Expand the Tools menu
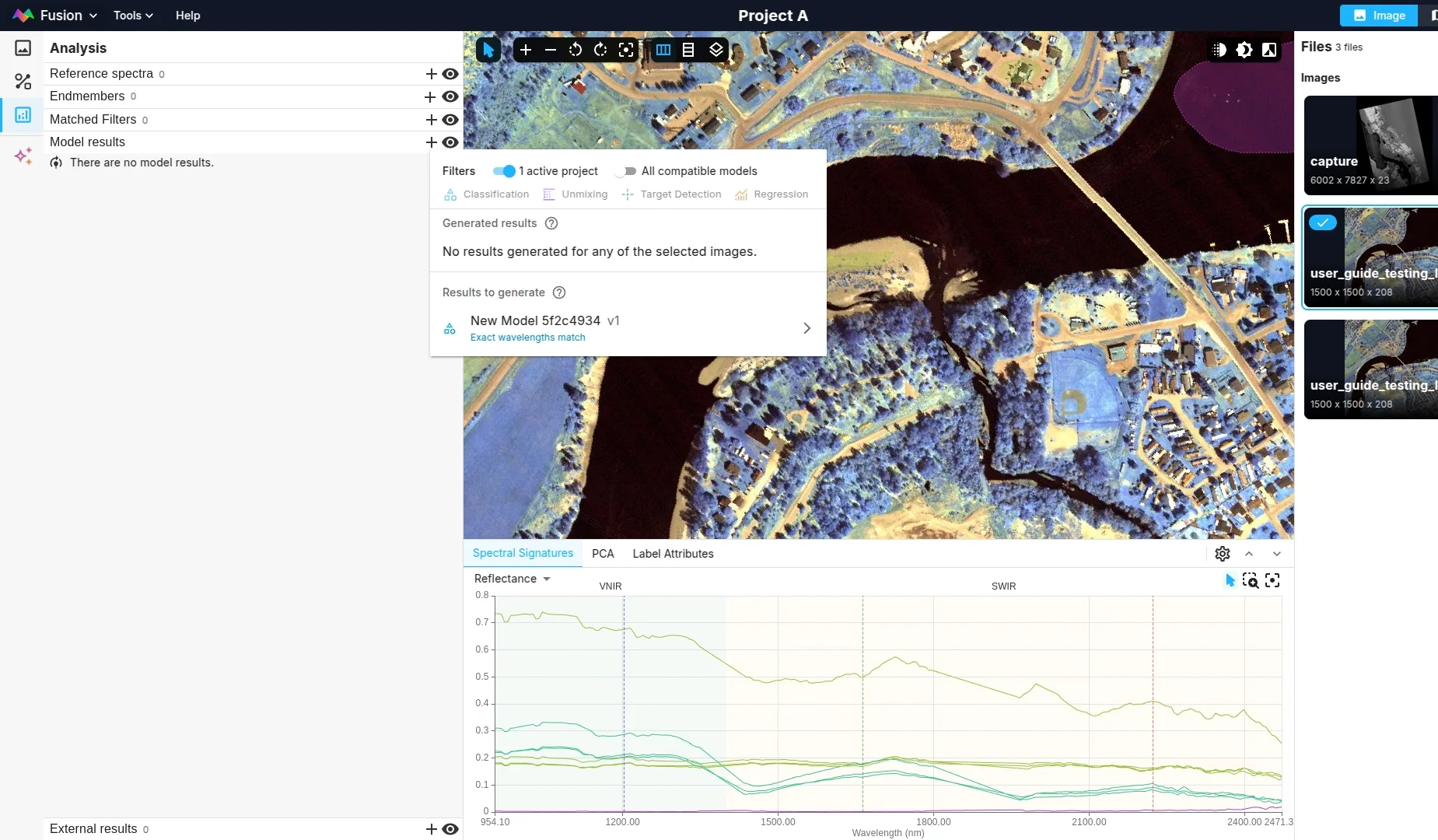This screenshot has width=1438, height=840. tap(133, 16)
